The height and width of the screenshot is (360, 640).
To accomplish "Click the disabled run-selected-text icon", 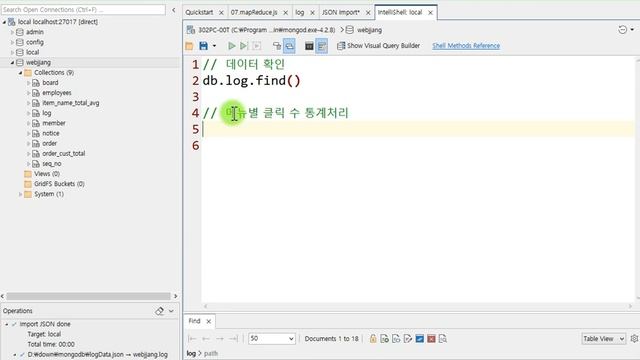I will [x=256, y=46].
